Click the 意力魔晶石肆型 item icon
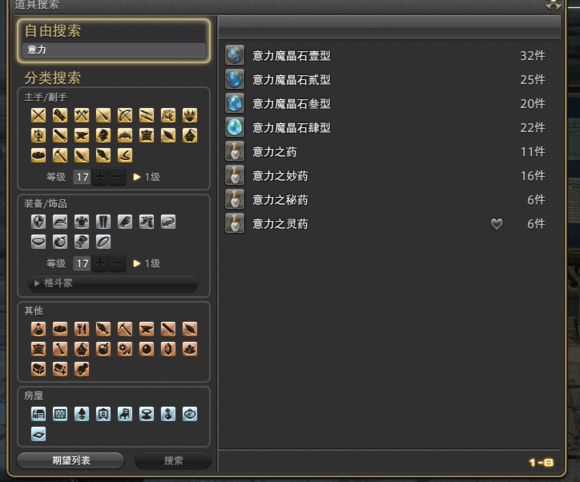 click(x=235, y=128)
